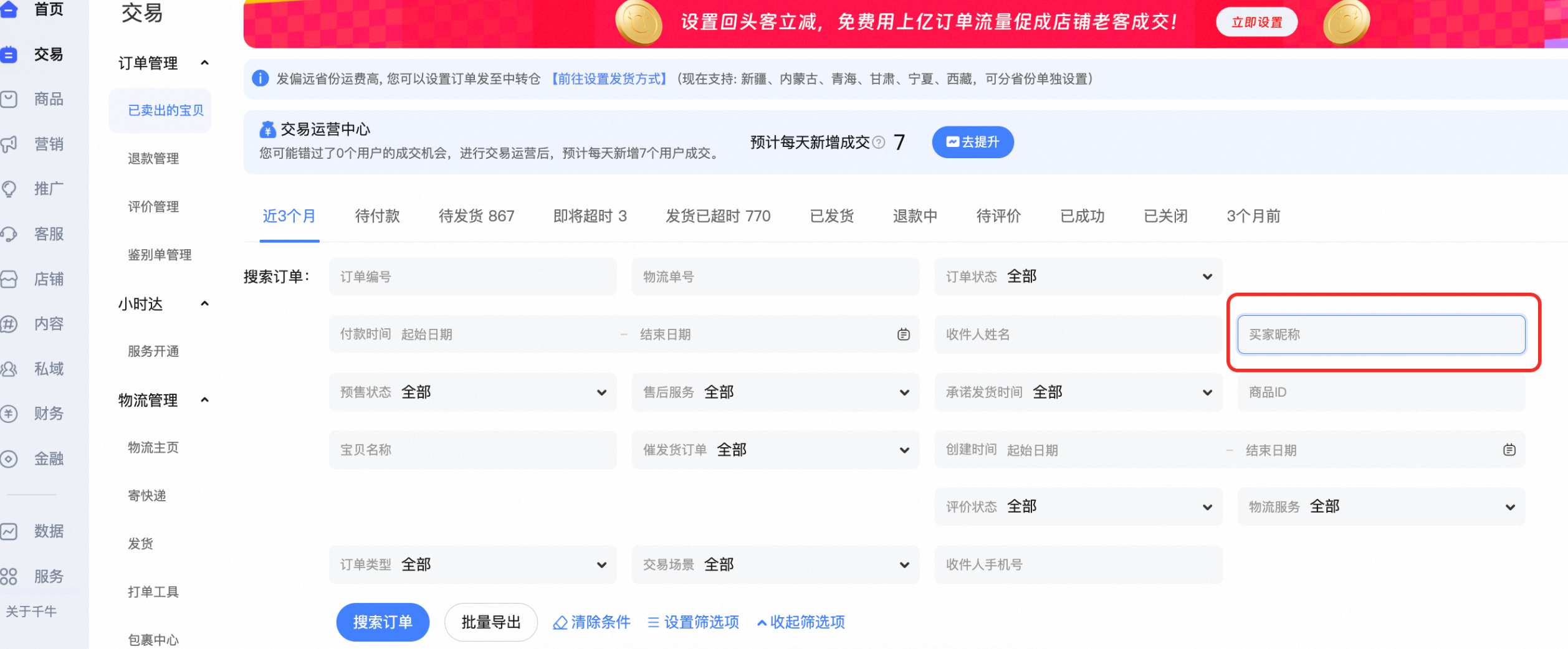The width and height of the screenshot is (1568, 649).
Task: Collapse 小时达 section in side menu
Action: click(204, 304)
